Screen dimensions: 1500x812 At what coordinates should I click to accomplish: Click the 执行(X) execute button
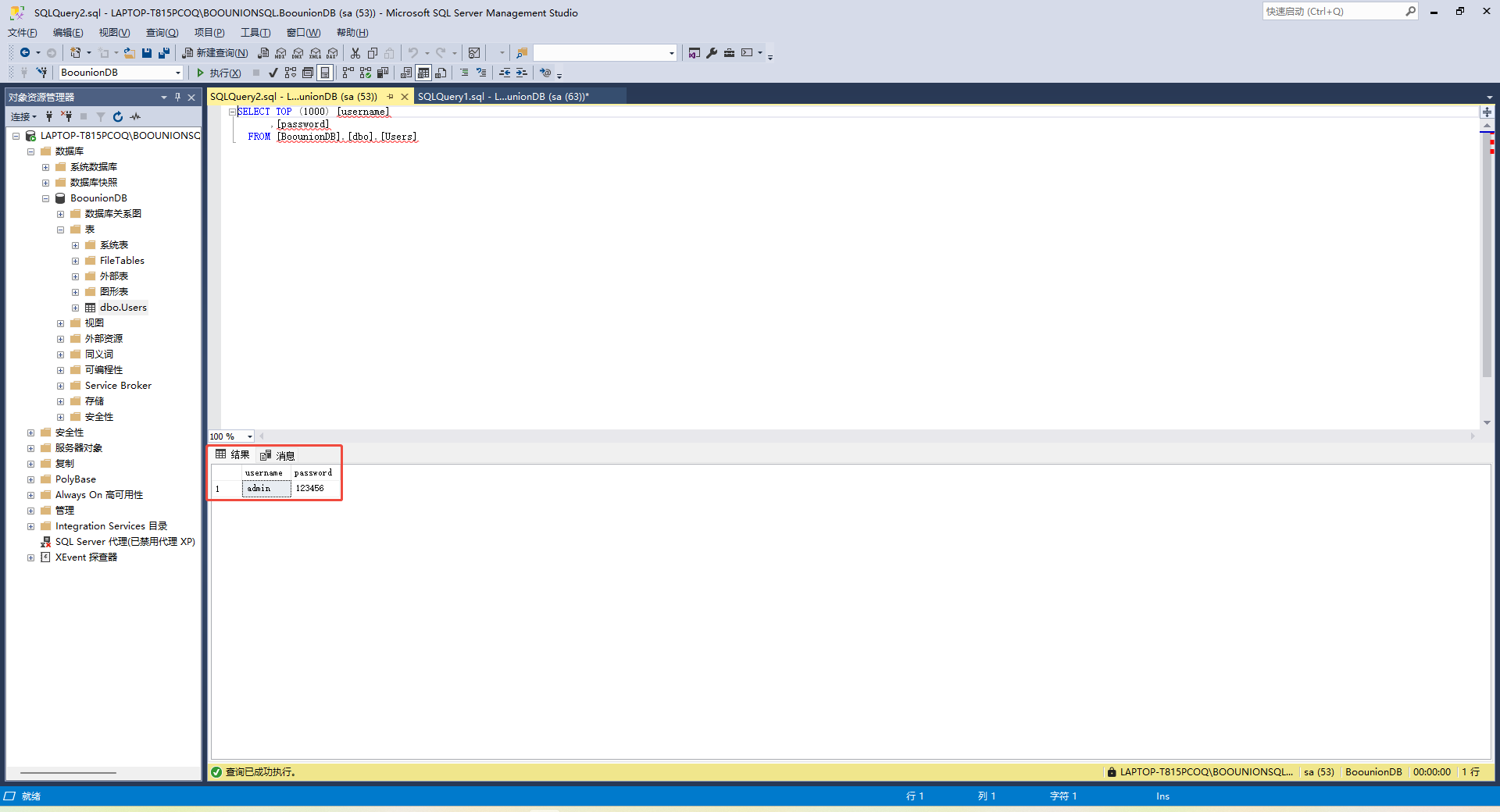(218, 73)
